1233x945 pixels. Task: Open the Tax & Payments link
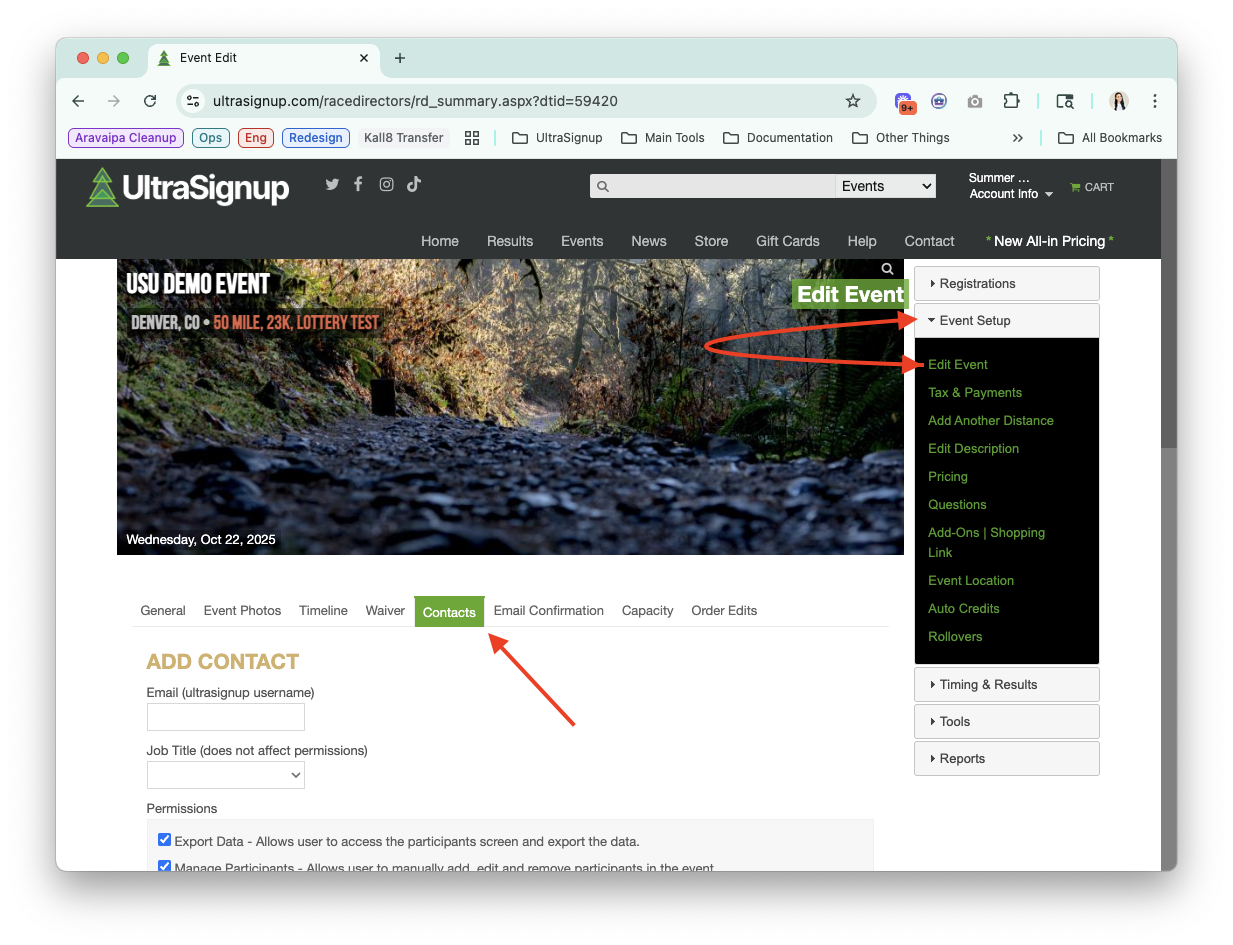tap(975, 393)
